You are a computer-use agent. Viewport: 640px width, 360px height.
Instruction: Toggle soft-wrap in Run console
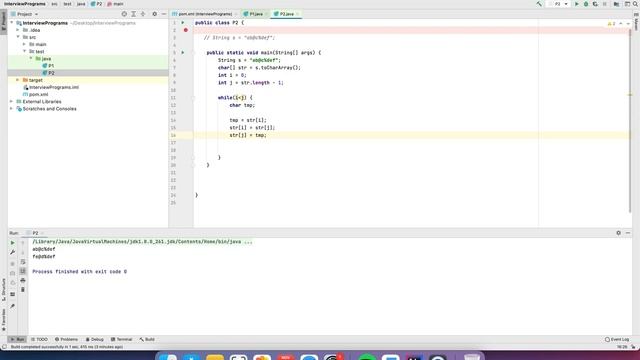(23, 262)
